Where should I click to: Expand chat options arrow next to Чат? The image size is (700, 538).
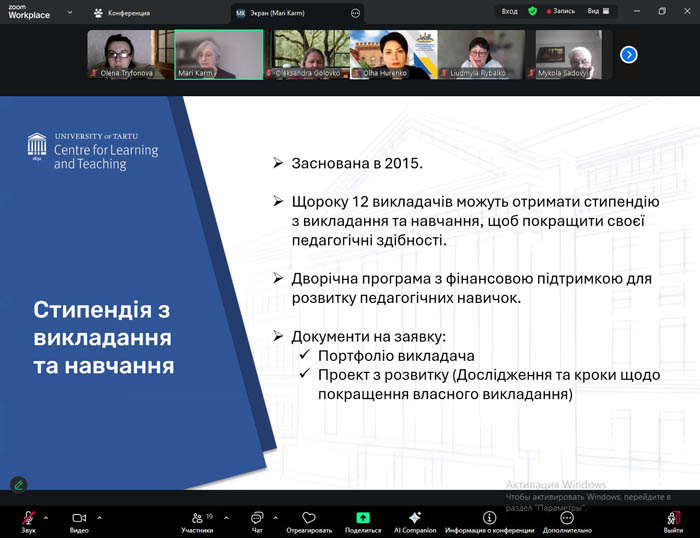[x=276, y=518]
